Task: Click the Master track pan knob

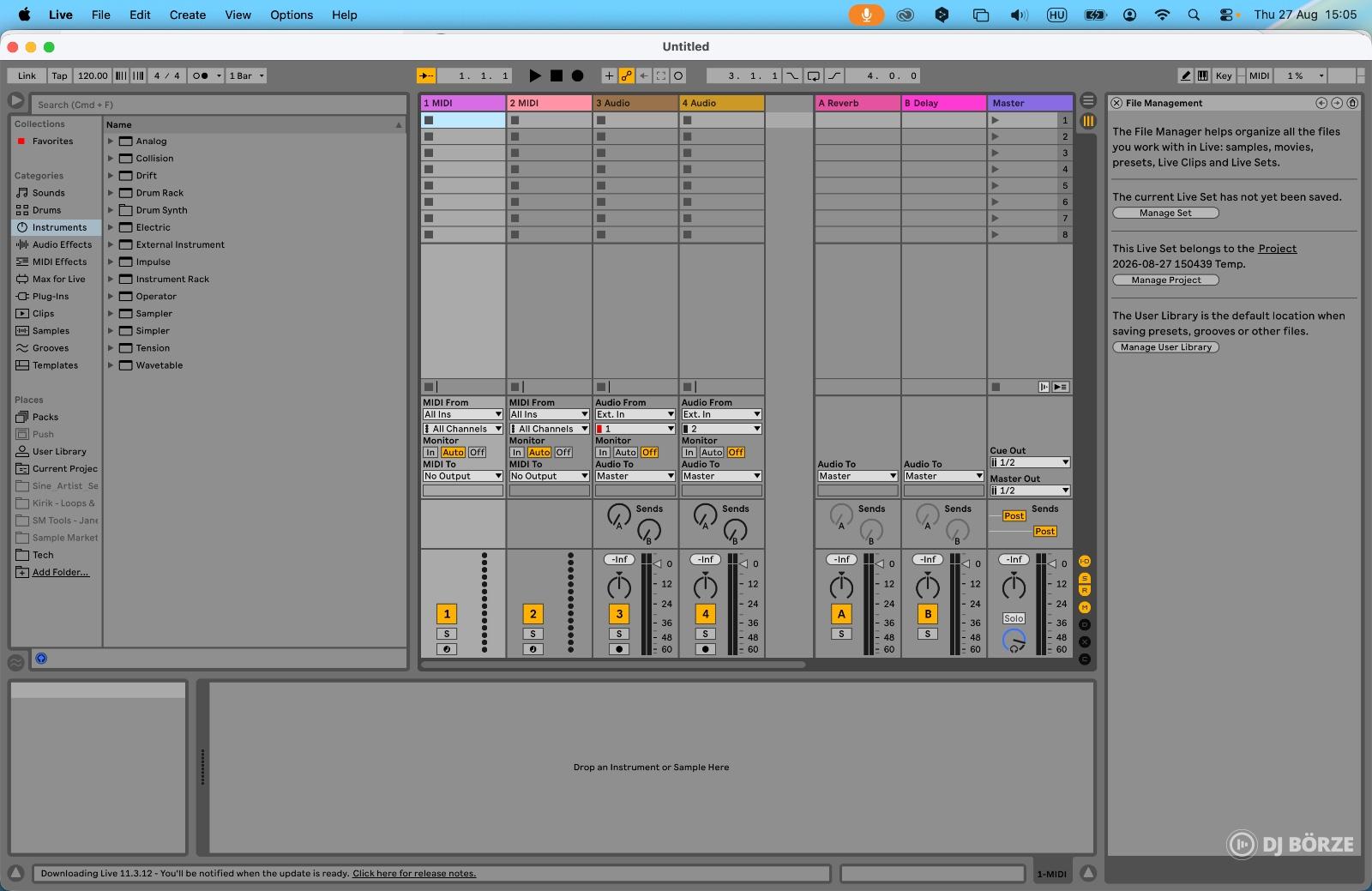Action: pos(1014,587)
